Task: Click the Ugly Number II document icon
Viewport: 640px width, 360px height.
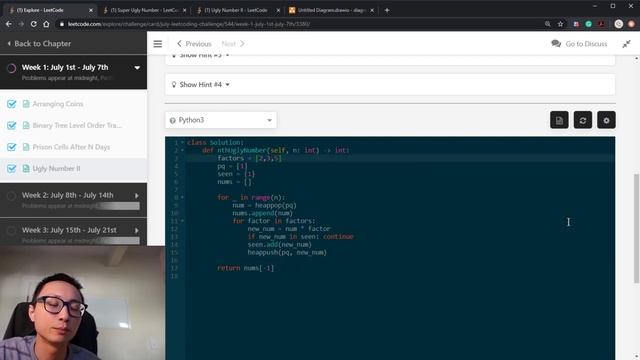Action: 26,169
